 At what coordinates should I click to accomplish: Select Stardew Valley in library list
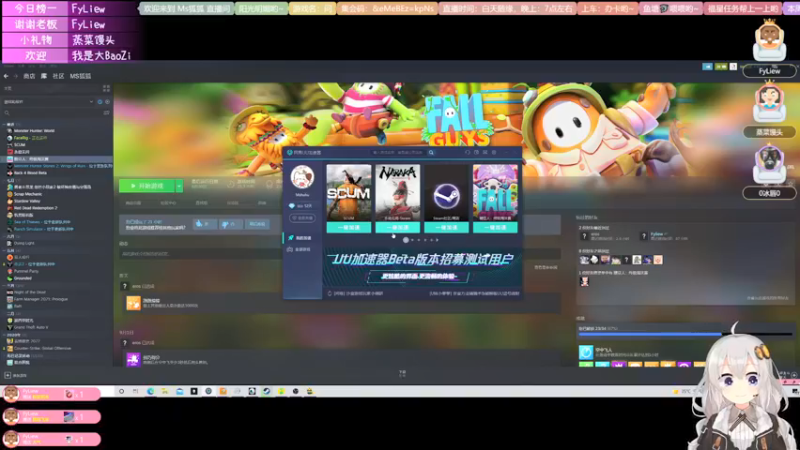point(27,201)
